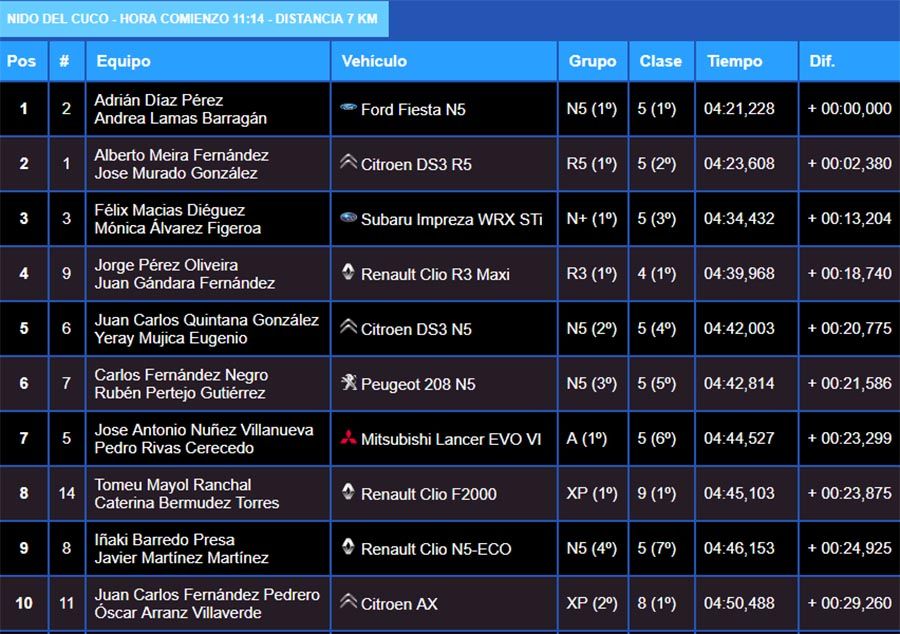Click the Citroen logo beside Citroen AX
Image resolution: width=900 pixels, height=634 pixels.
(348, 602)
